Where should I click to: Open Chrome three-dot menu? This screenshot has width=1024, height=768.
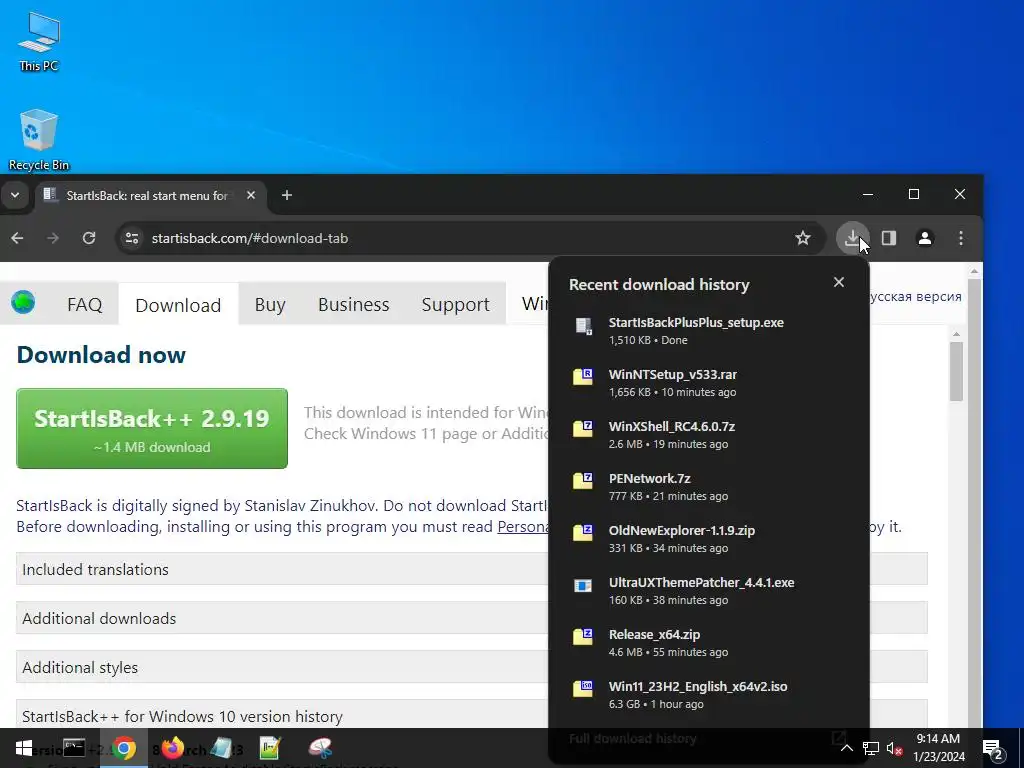[961, 238]
